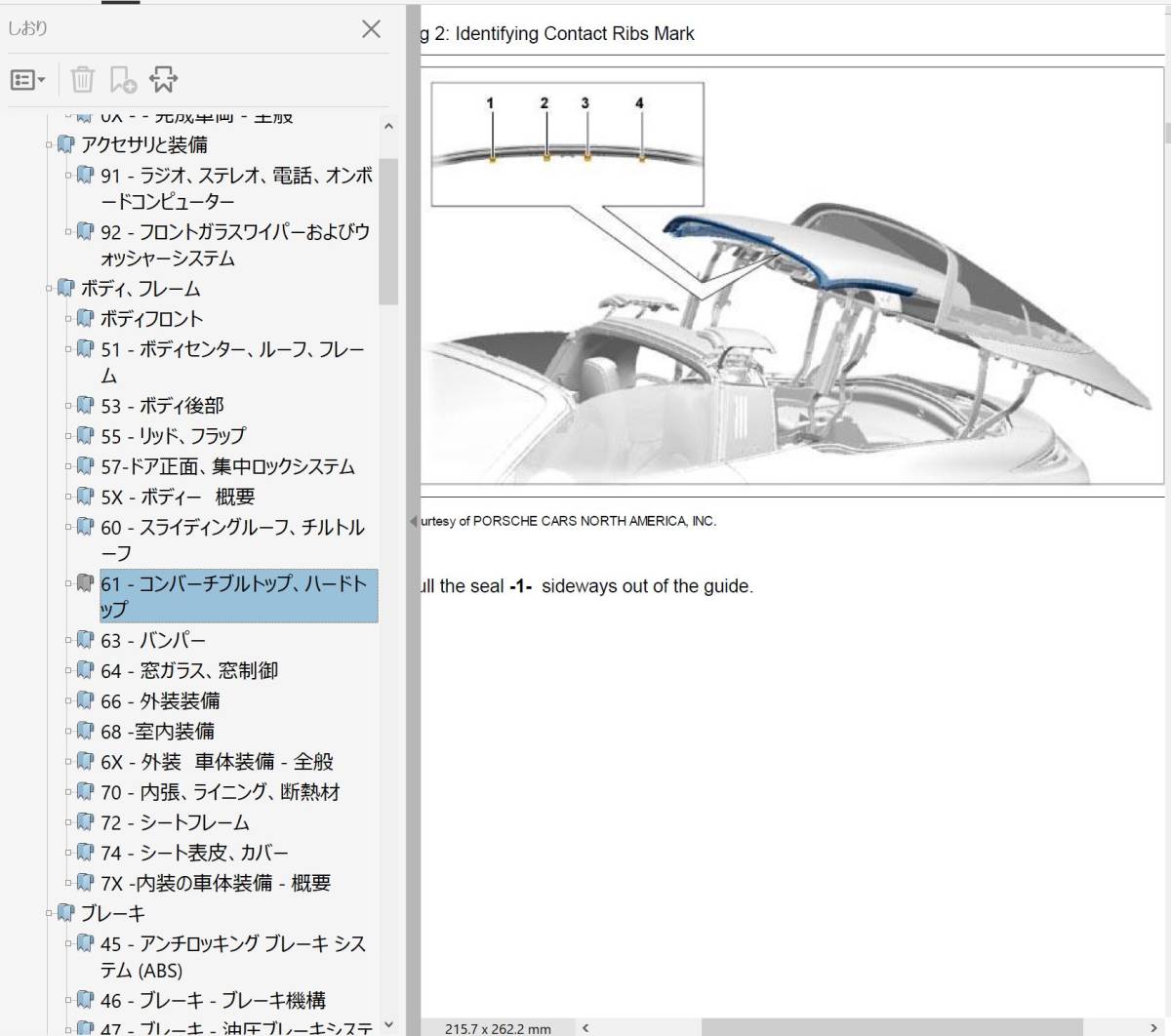The image size is (1171, 1036).
Task: Open bookmark 92 - フロントガラスワイパー
Action: pyautogui.click(x=235, y=245)
